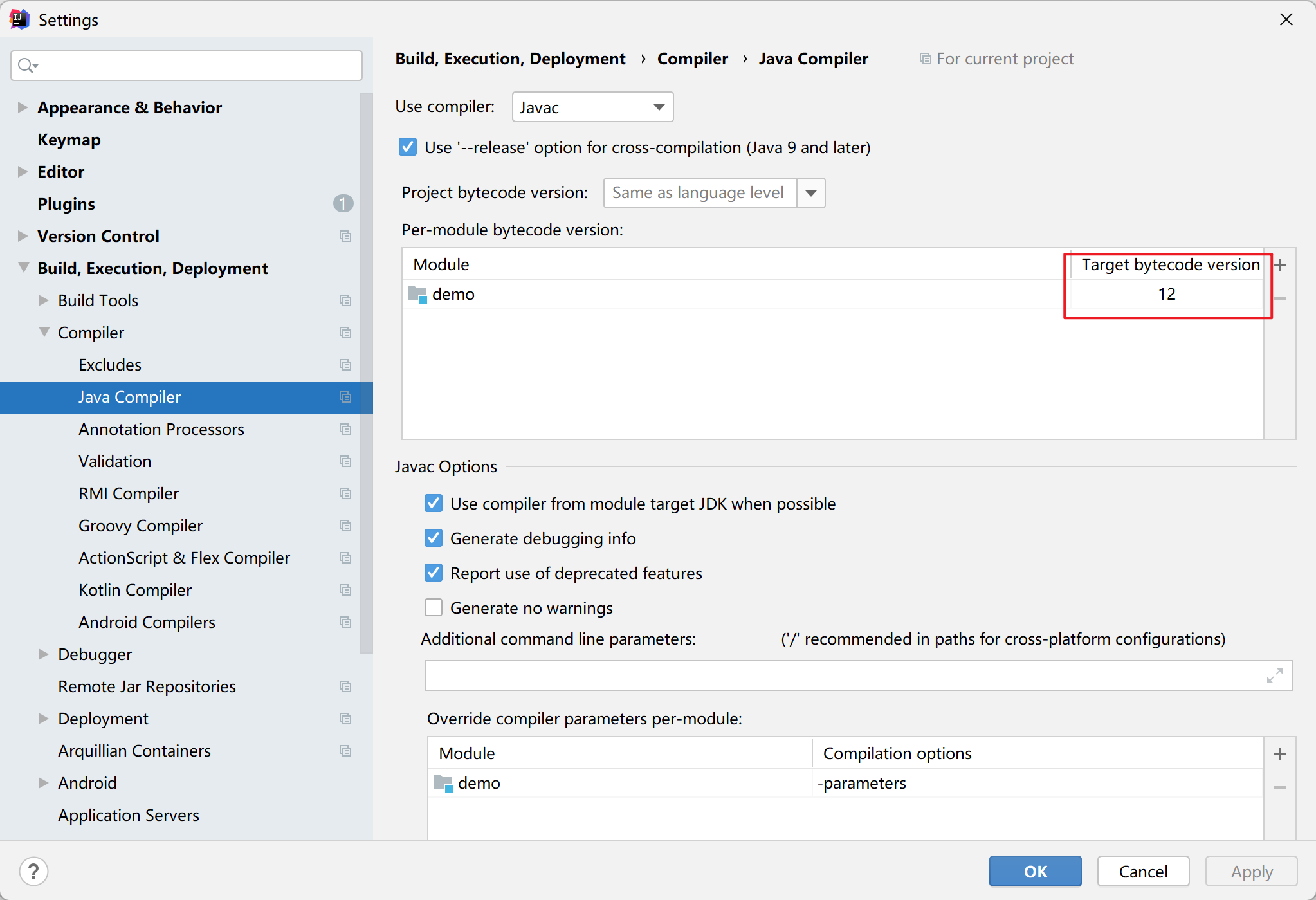Viewport: 1316px width, 900px height.
Task: Remove the per-module bytecode version entry
Action: pyautogui.click(x=1280, y=298)
